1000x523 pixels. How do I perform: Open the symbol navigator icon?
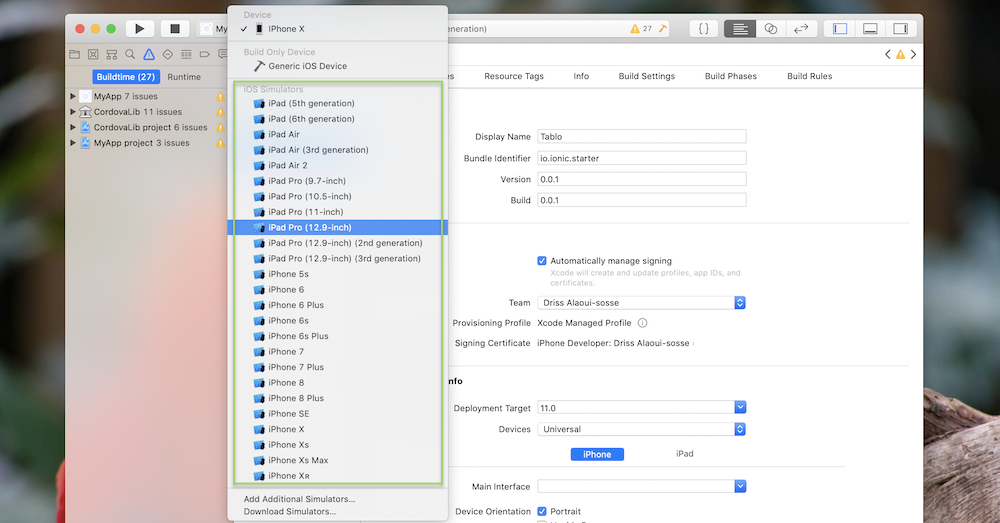point(112,54)
